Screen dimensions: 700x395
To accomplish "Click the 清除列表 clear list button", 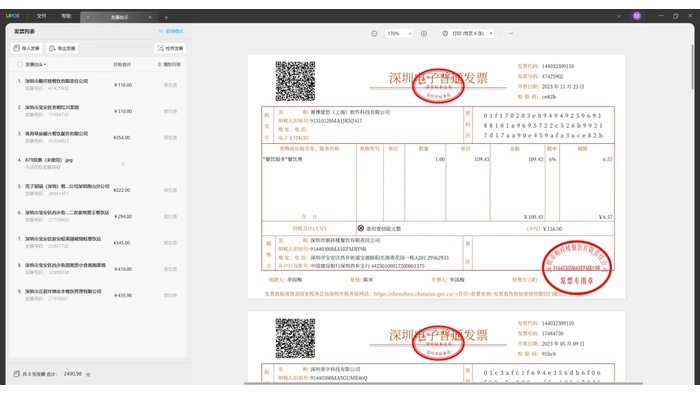I will pyautogui.click(x=169, y=64).
